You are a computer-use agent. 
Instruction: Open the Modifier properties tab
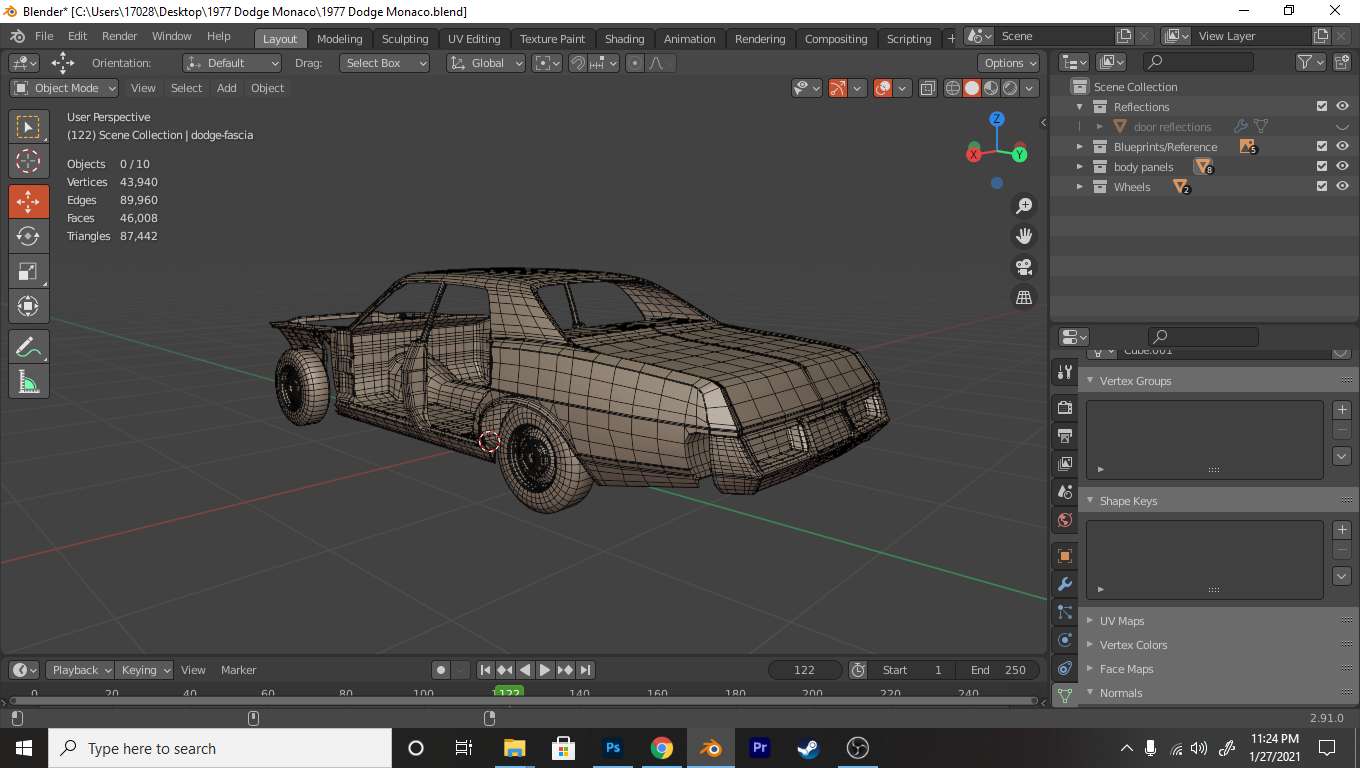coord(1065,584)
